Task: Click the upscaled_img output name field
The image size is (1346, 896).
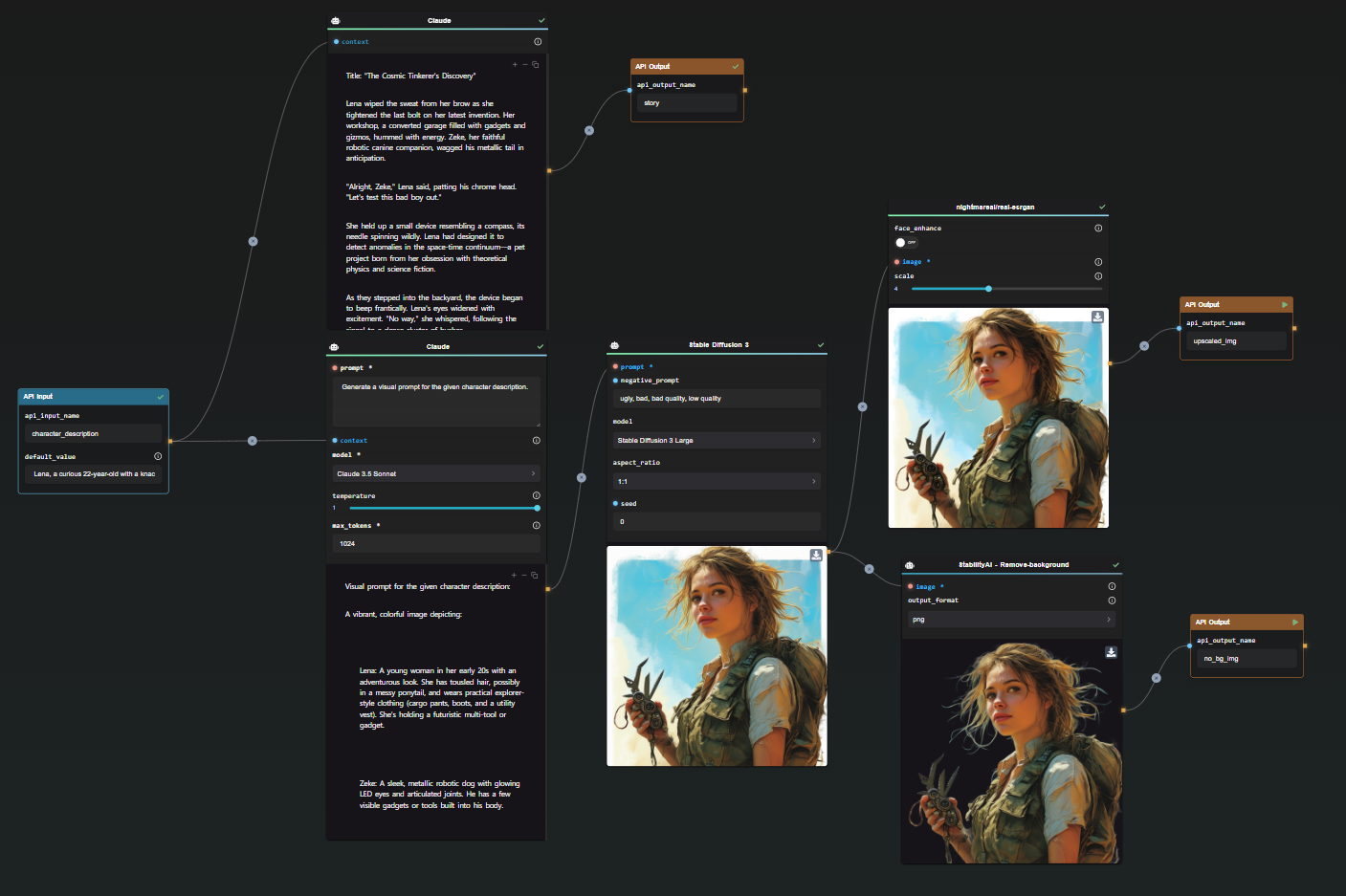Action: point(1237,340)
